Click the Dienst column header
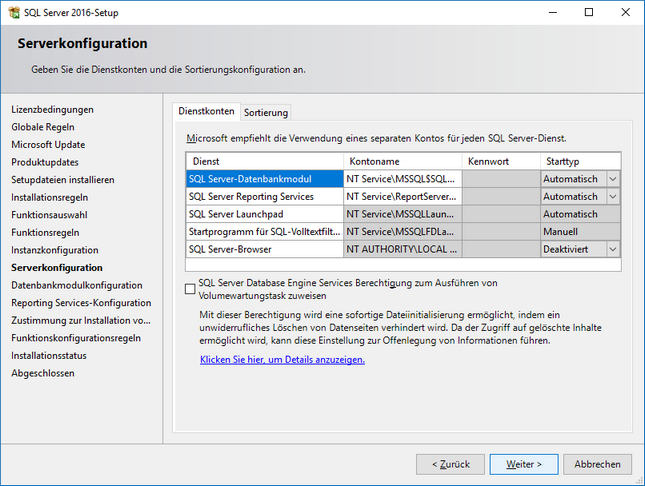Image resolution: width=645 pixels, height=486 pixels. point(264,161)
